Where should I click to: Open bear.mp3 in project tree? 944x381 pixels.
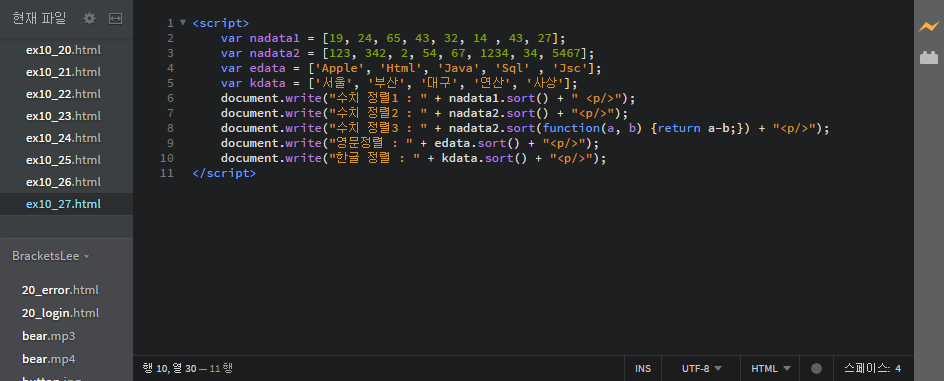click(x=48, y=336)
